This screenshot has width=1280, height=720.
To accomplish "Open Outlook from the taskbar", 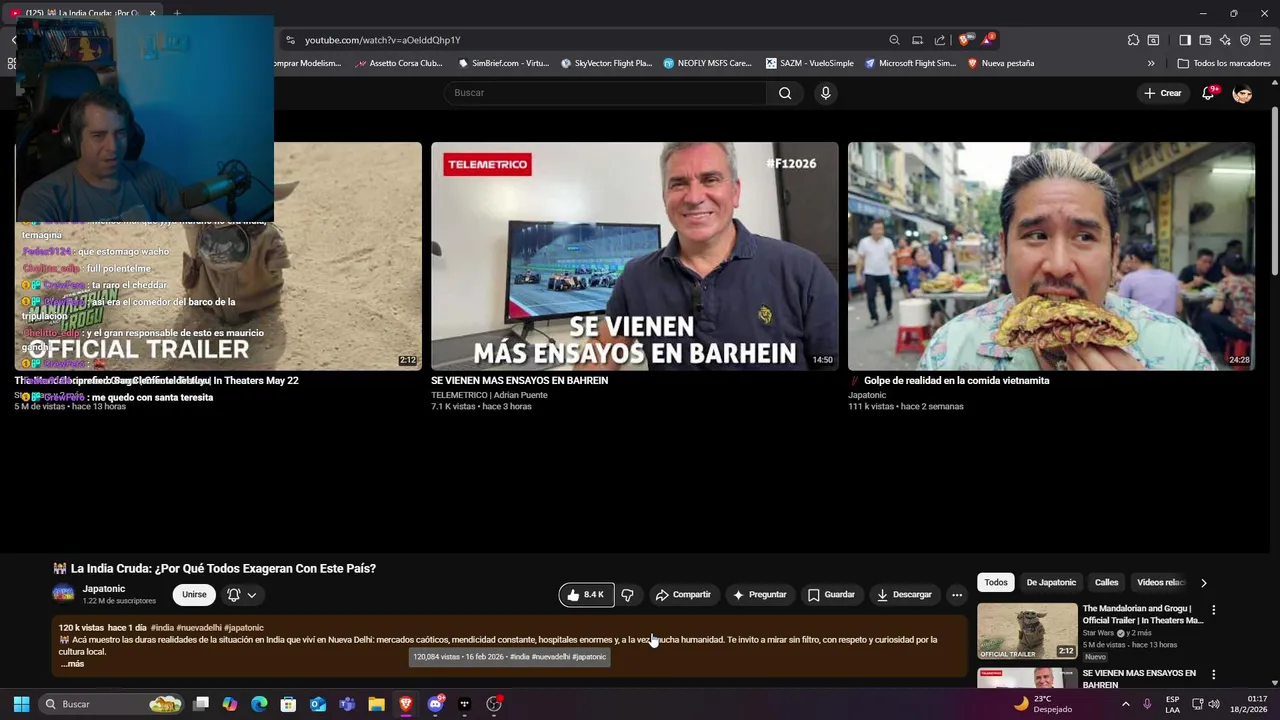I will 318,704.
